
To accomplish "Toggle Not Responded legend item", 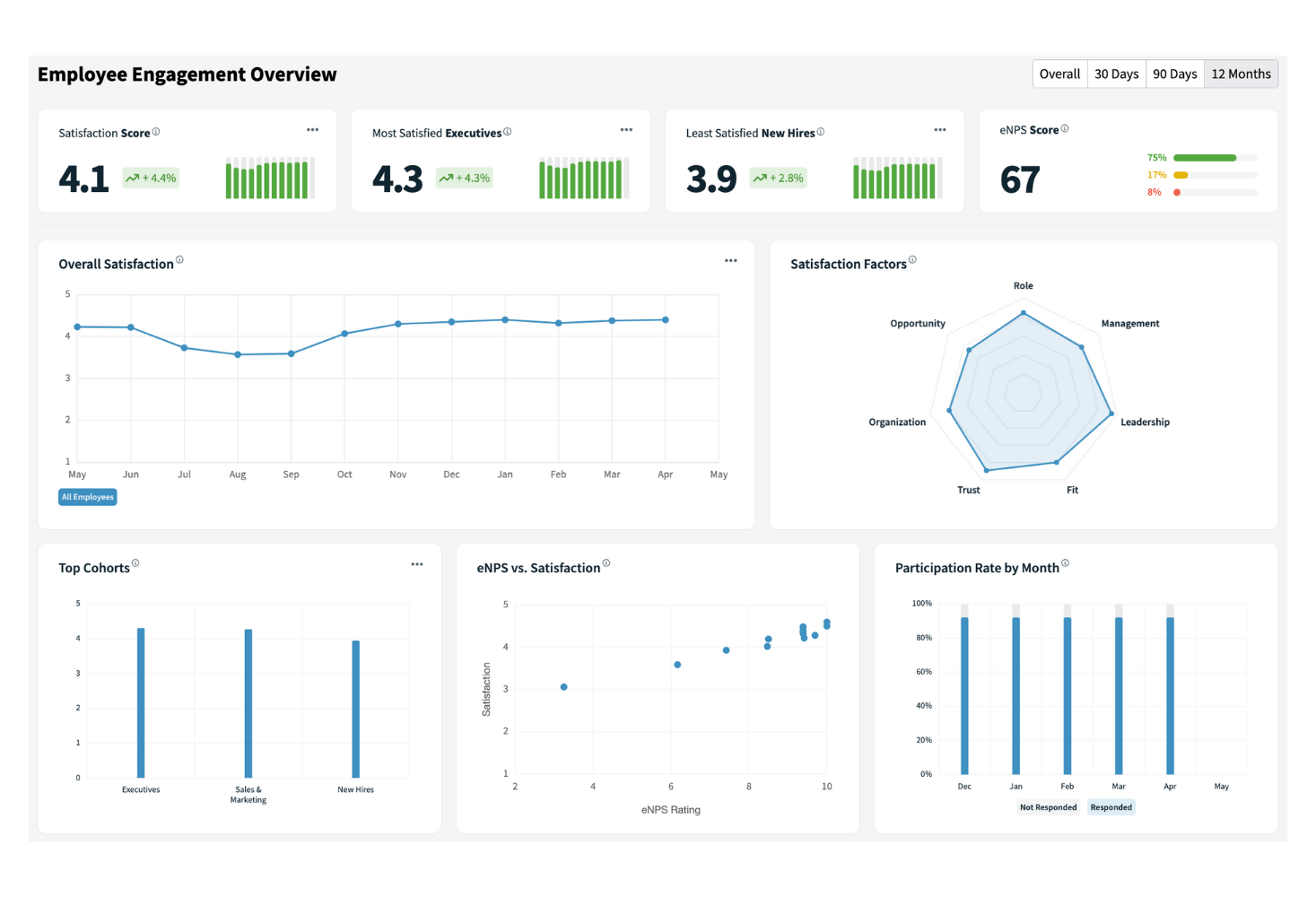I will coord(1048,807).
